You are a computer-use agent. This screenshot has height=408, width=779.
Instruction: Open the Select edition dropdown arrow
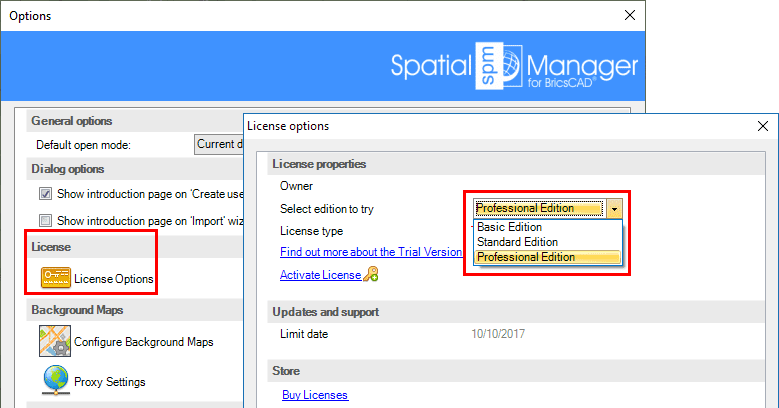coord(615,209)
